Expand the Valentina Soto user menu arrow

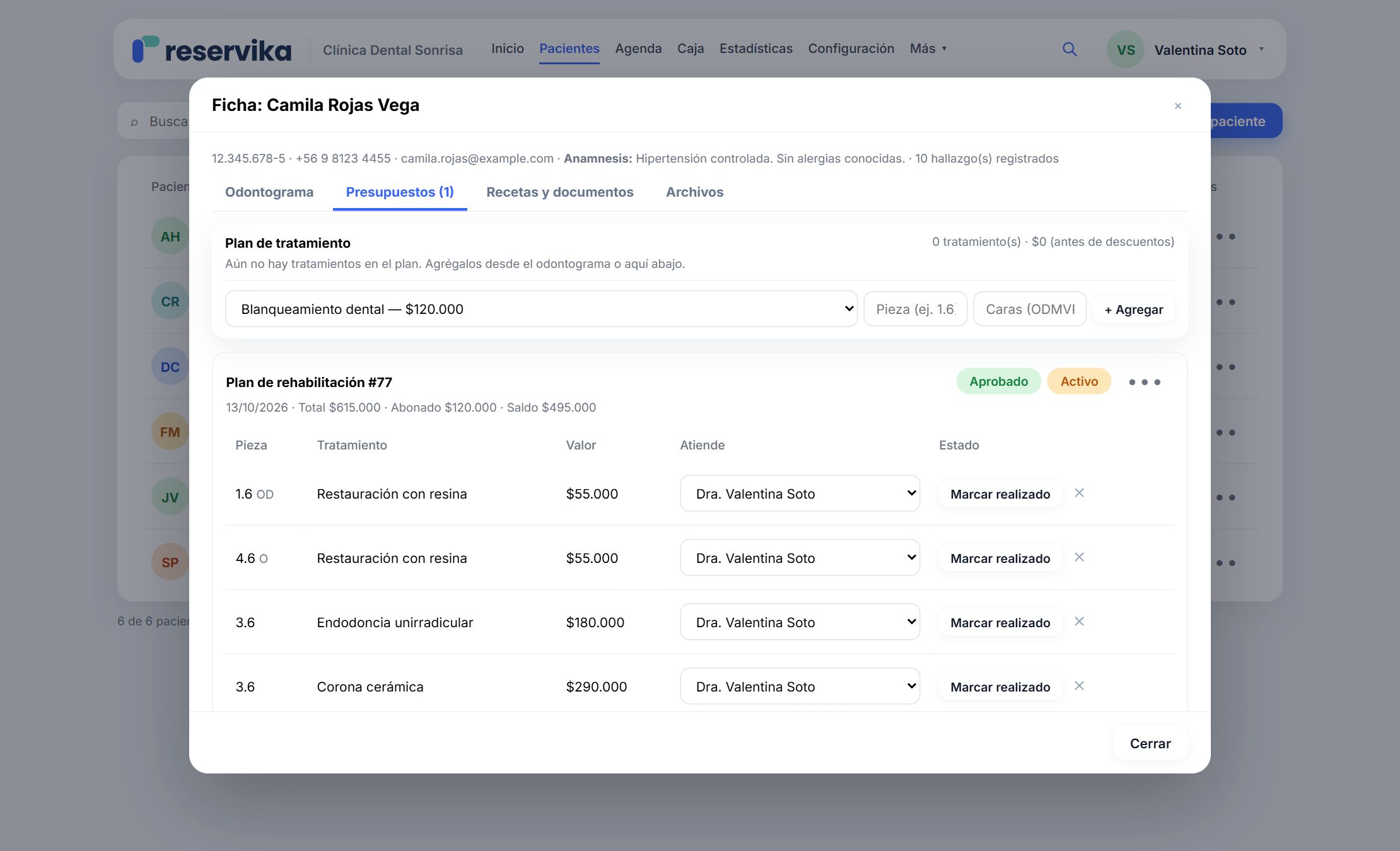coord(1261,49)
